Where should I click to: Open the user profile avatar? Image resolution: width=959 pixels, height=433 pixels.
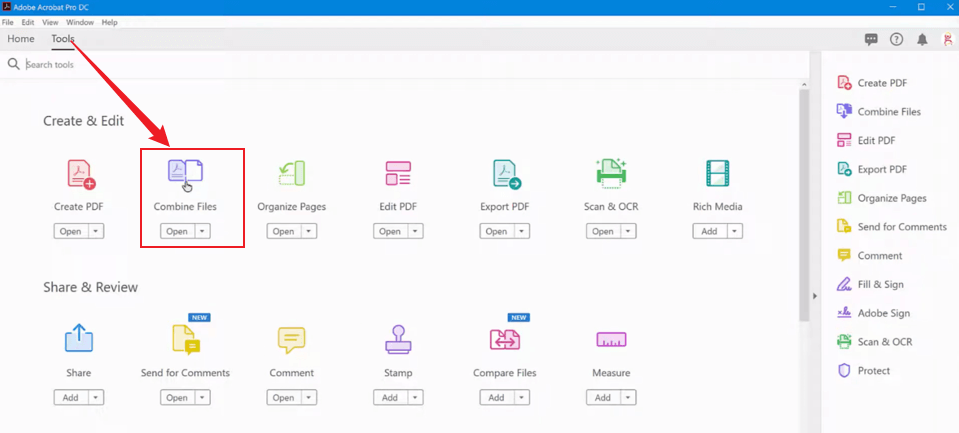pyautogui.click(x=947, y=39)
